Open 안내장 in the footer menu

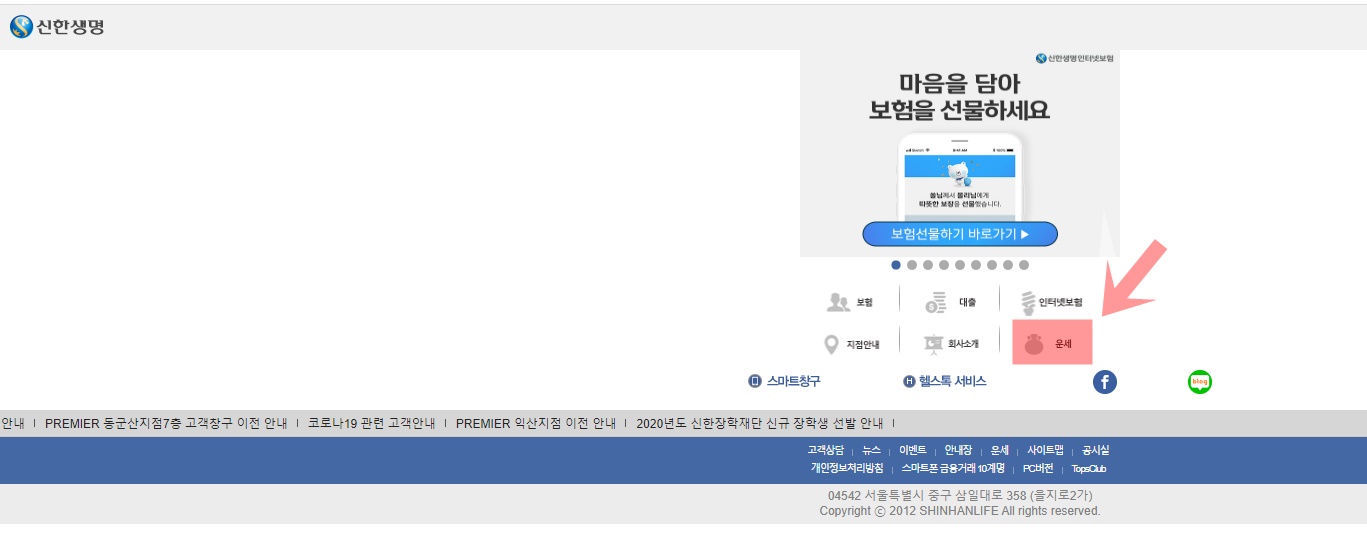click(958, 450)
